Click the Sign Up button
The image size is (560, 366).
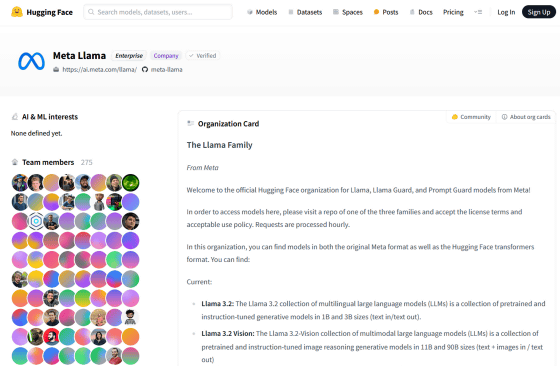point(539,12)
